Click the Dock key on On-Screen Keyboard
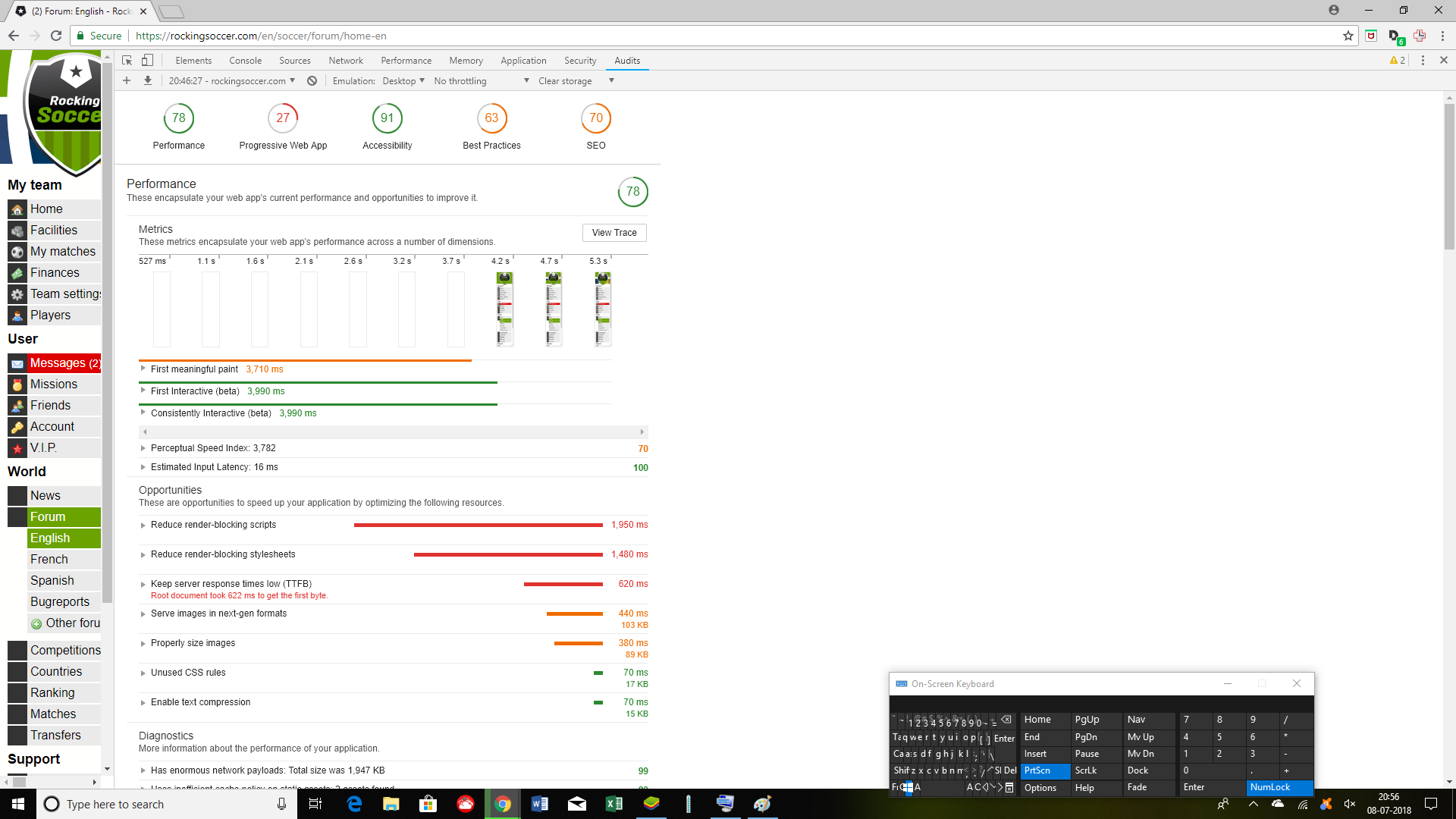Viewport: 1456px width, 819px height. click(x=1149, y=770)
